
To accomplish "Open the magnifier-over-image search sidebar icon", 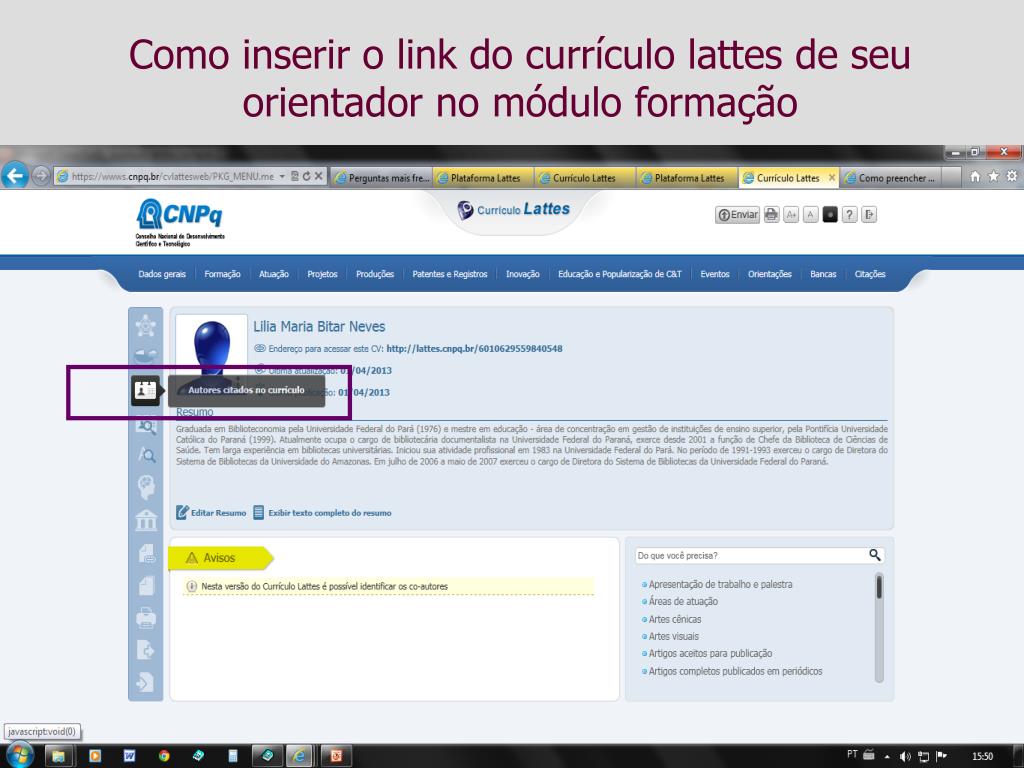I will tap(146, 427).
